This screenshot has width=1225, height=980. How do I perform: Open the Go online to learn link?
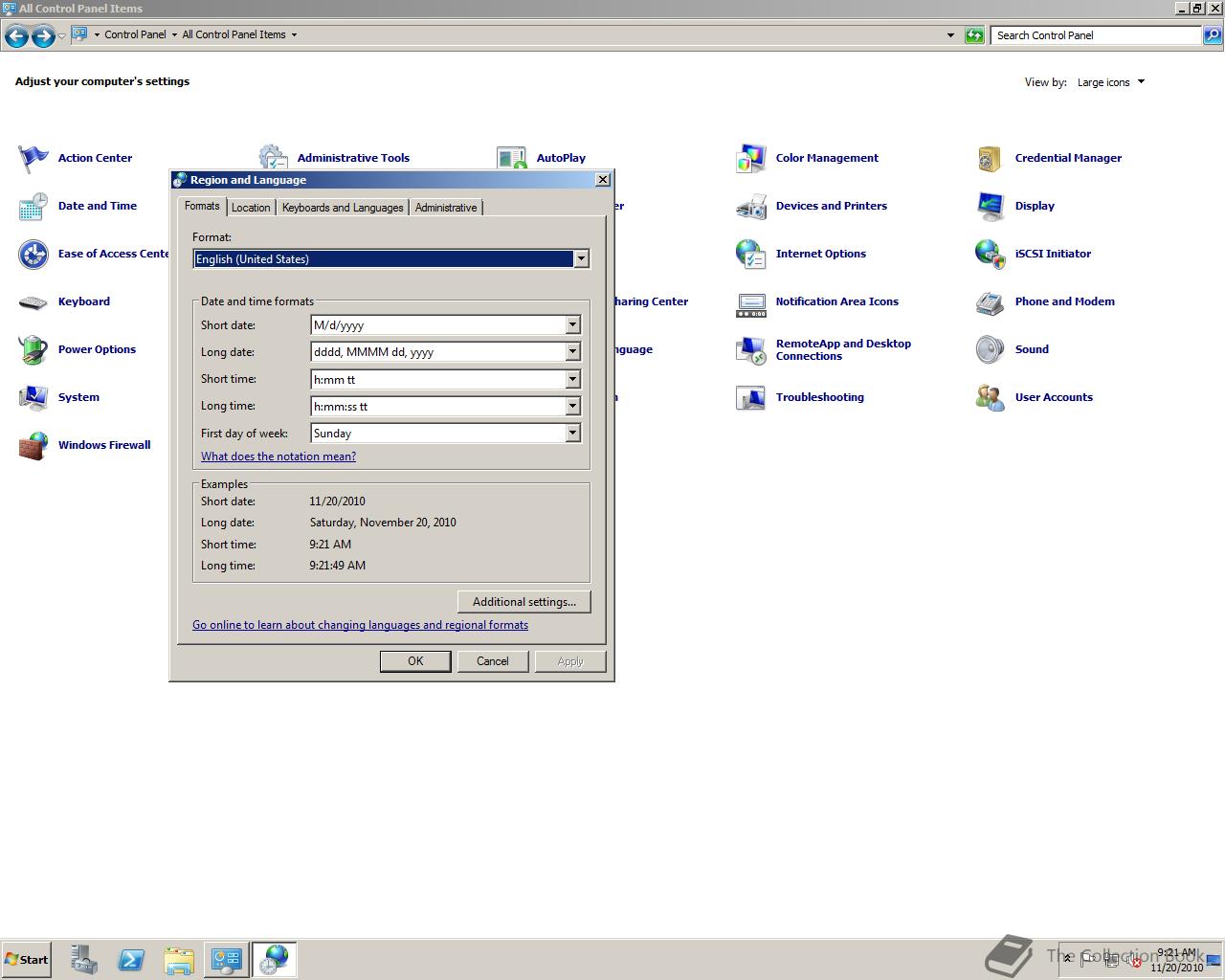point(360,625)
